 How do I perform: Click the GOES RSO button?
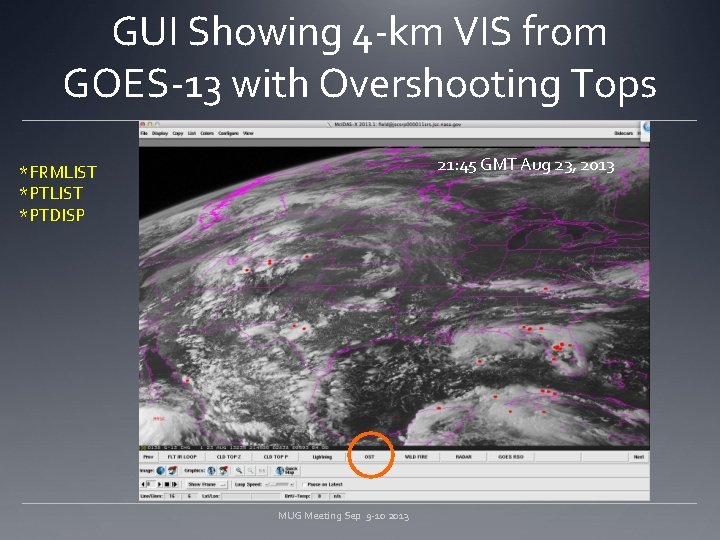[x=511, y=457]
